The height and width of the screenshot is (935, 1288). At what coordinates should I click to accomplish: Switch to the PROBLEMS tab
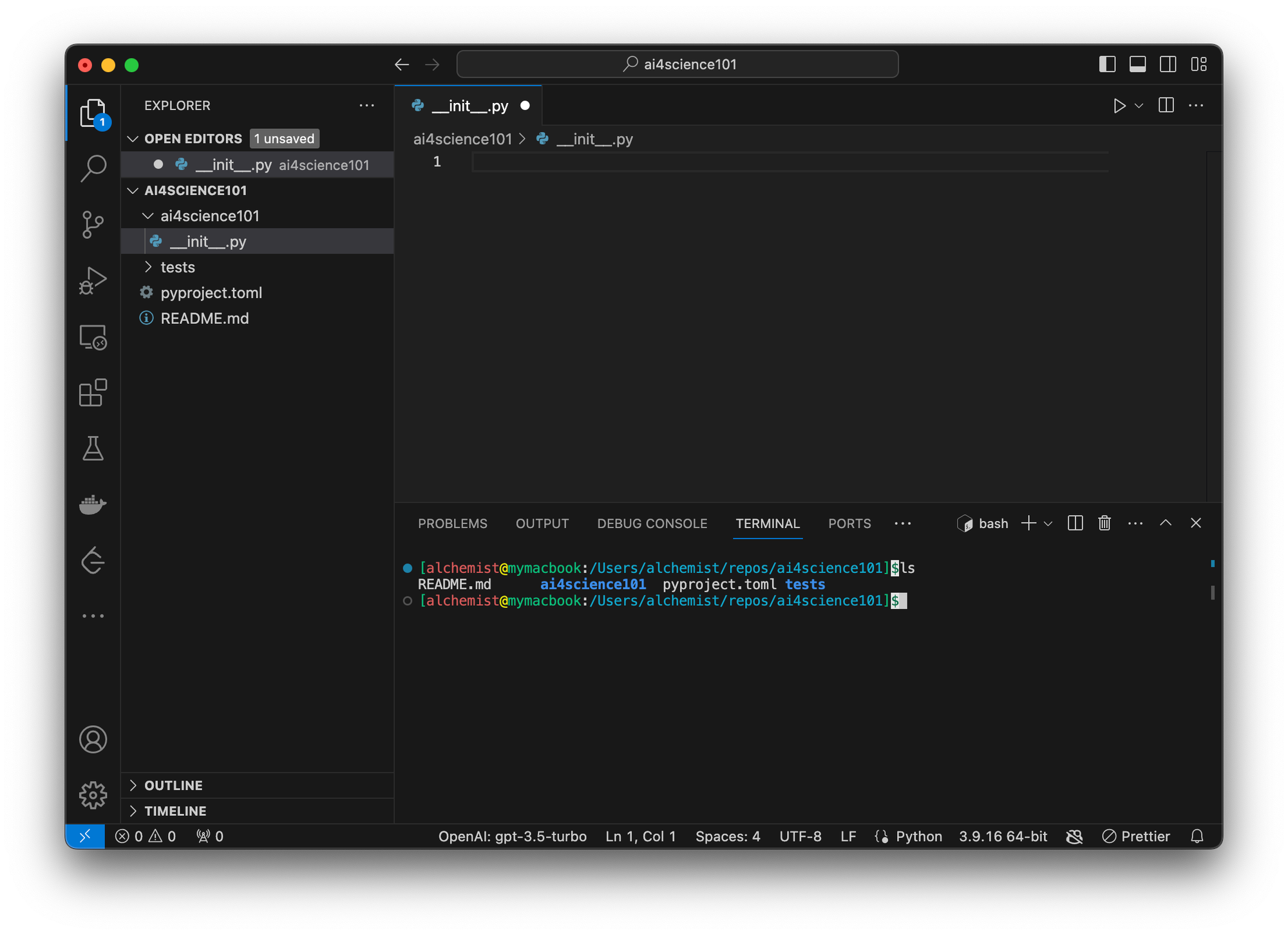click(452, 524)
